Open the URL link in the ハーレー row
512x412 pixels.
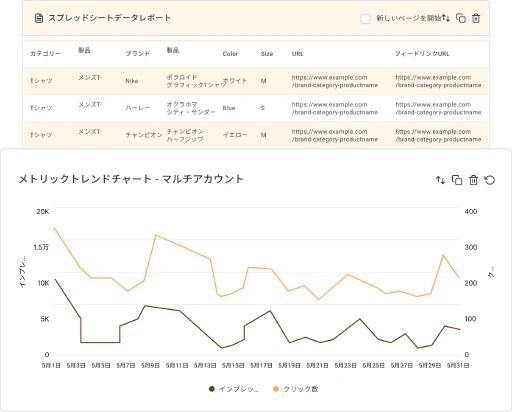click(x=335, y=108)
